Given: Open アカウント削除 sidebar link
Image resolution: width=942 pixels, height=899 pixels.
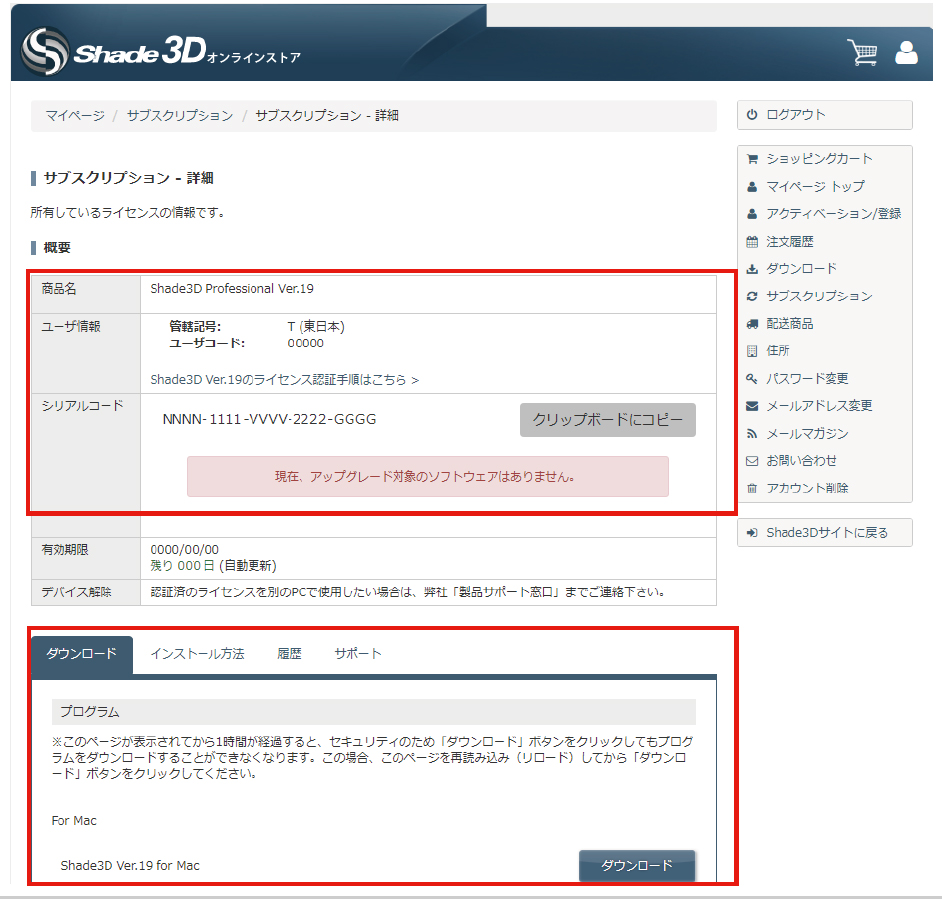Looking at the screenshot, I should (807, 488).
